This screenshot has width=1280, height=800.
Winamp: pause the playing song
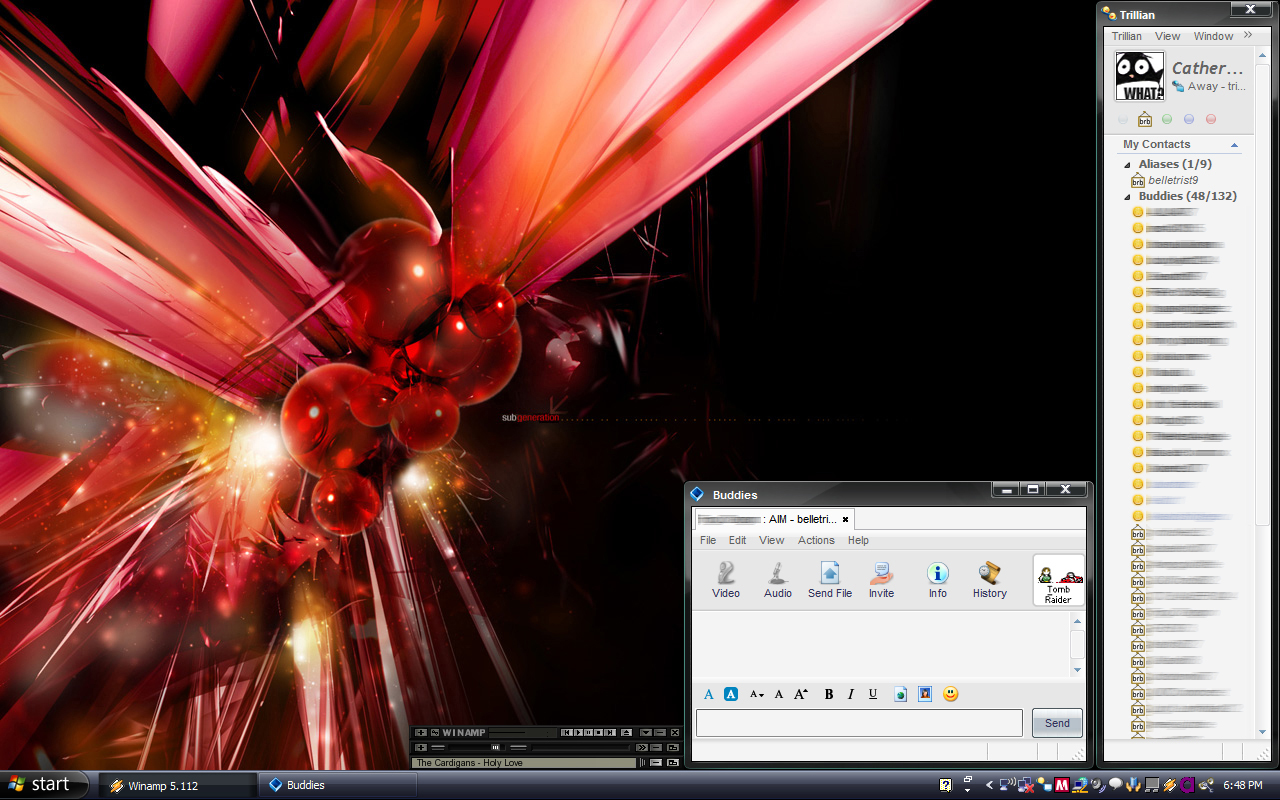tap(589, 732)
